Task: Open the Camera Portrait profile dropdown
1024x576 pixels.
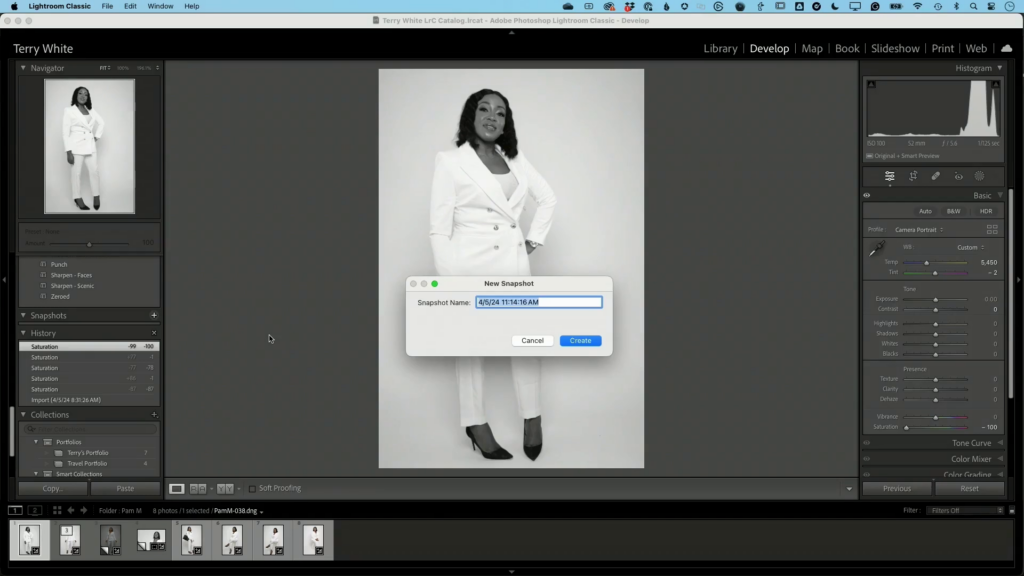Action: pos(919,230)
